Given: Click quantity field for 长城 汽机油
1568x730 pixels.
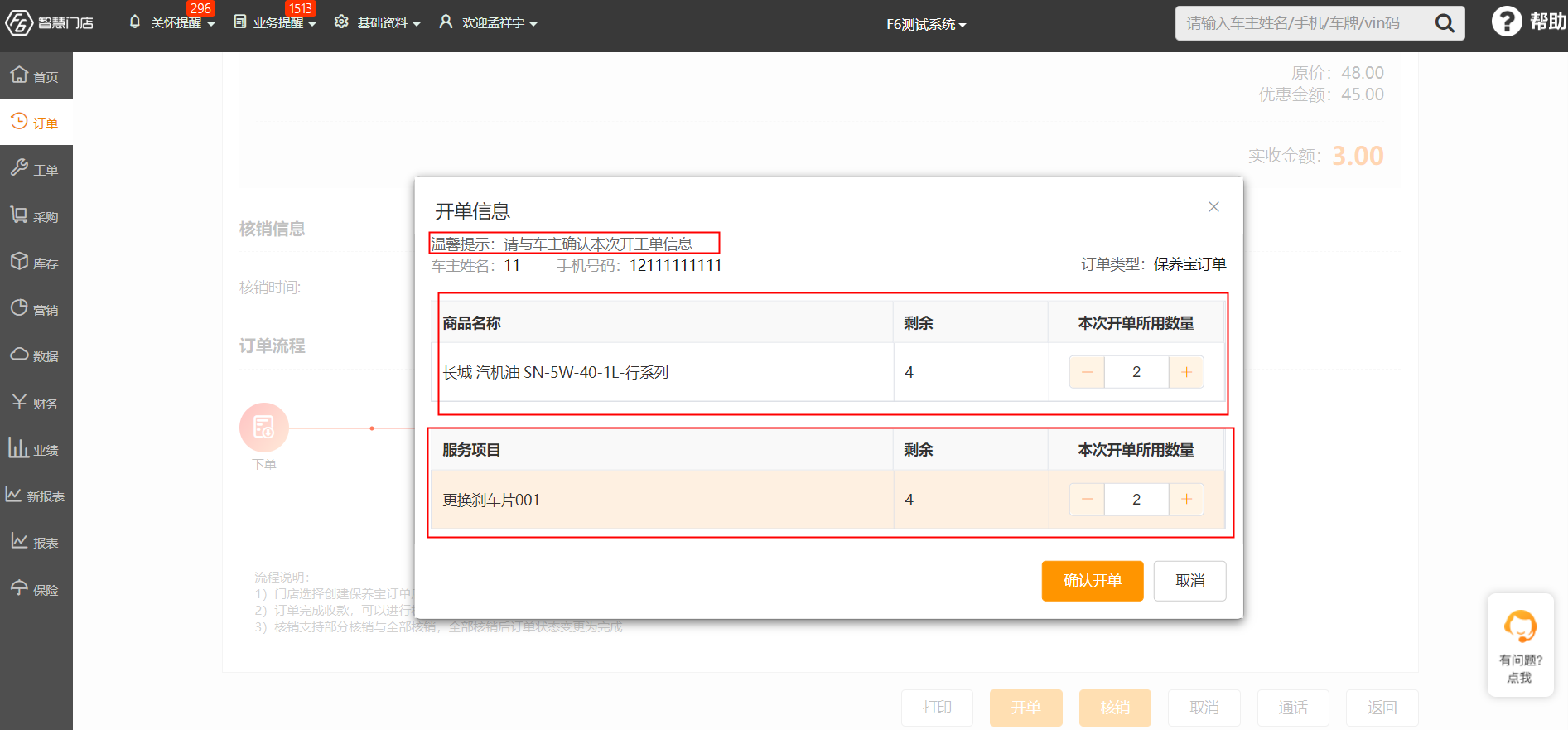Looking at the screenshot, I should click(1136, 372).
